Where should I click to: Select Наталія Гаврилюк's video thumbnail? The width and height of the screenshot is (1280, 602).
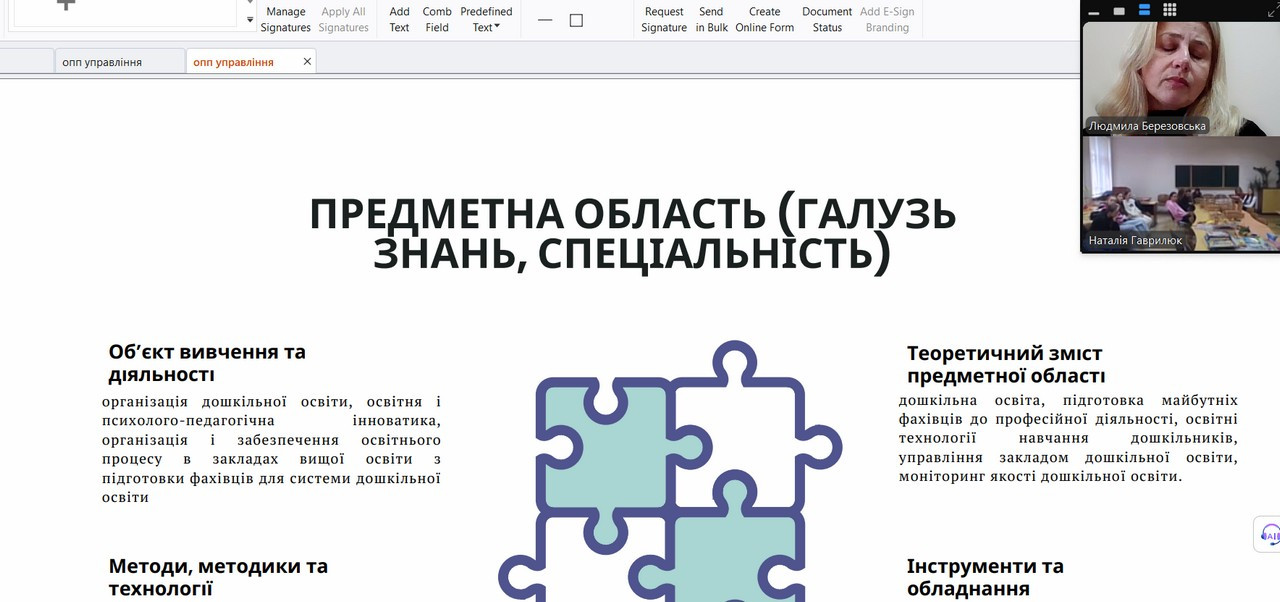[1180, 192]
